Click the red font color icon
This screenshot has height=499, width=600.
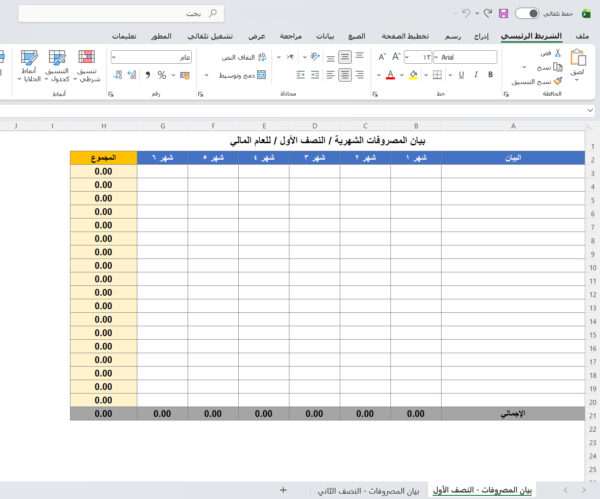tap(390, 74)
